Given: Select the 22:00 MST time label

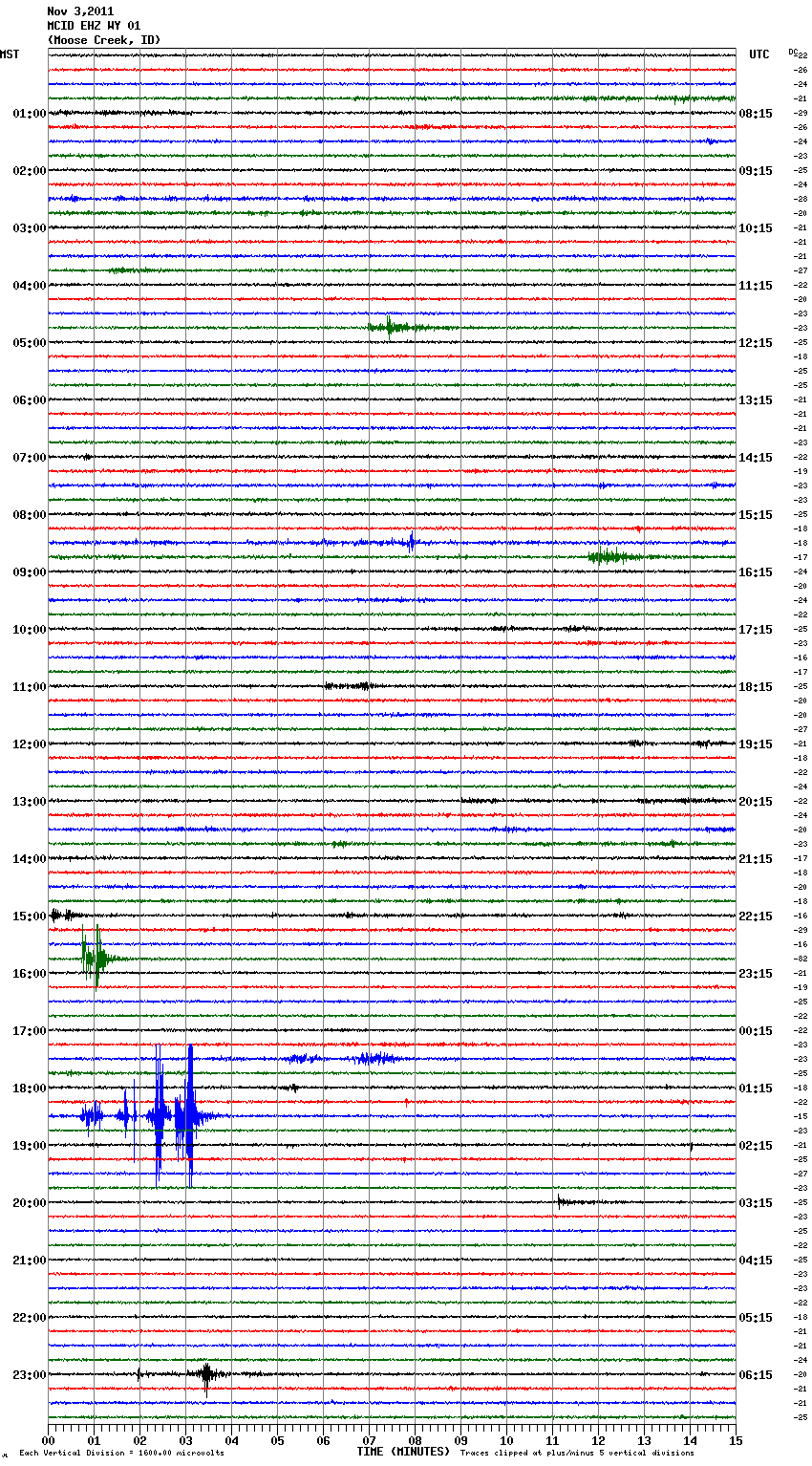Looking at the screenshot, I should tap(29, 1318).
